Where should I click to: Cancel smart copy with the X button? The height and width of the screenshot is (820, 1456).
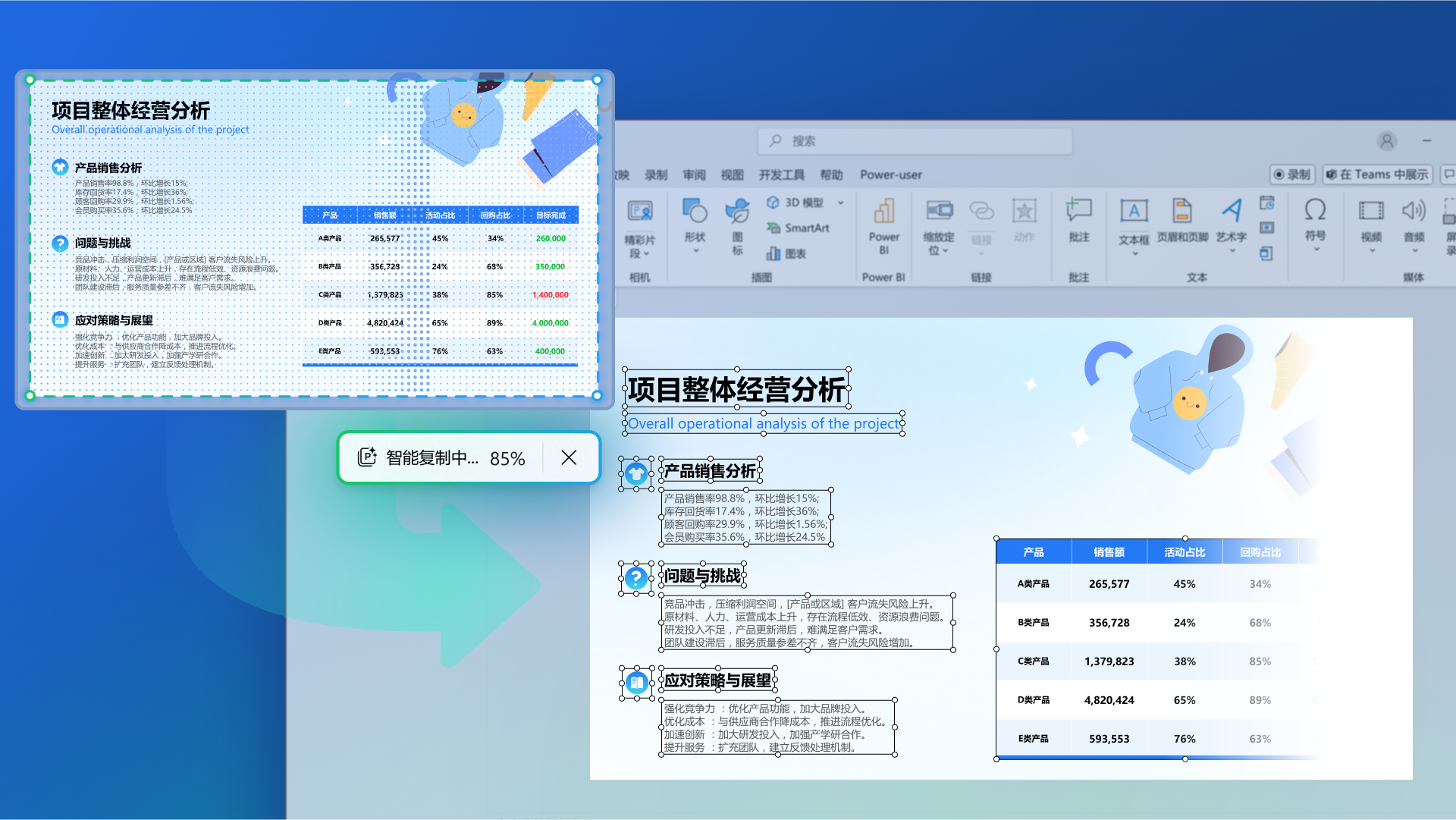[x=569, y=457]
